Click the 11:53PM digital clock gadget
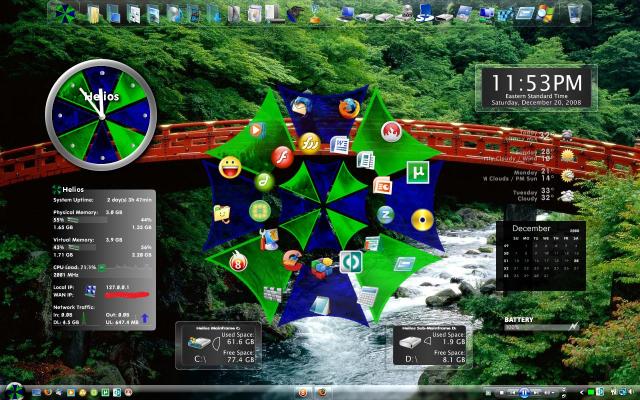The image size is (640, 400). click(x=537, y=88)
